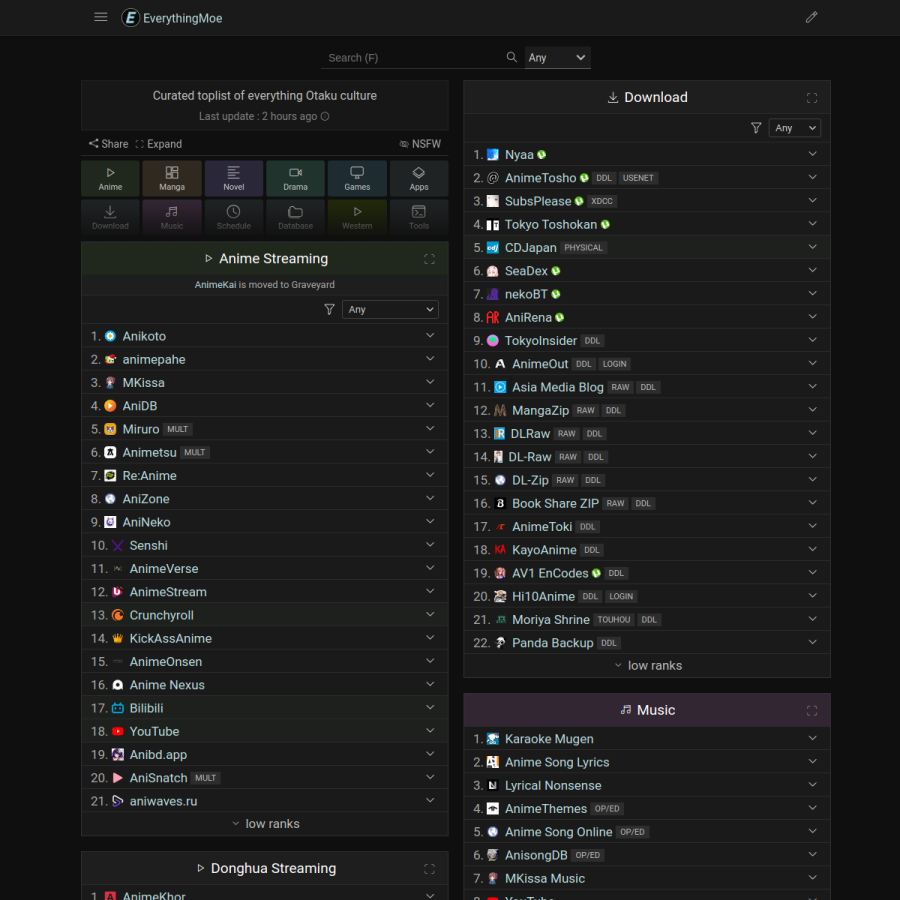The width and height of the screenshot is (900, 900).
Task: Open the SubsPlease link
Action: pos(538,201)
